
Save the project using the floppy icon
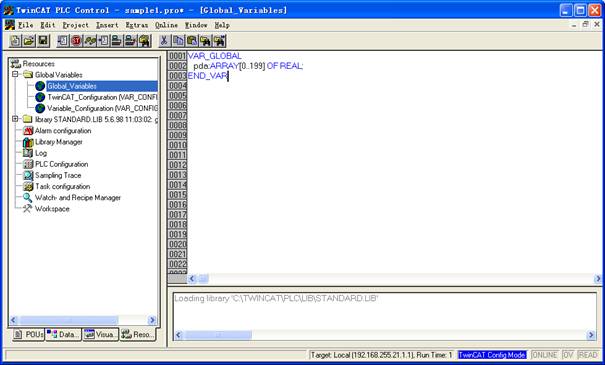pyautogui.click(x=43, y=41)
